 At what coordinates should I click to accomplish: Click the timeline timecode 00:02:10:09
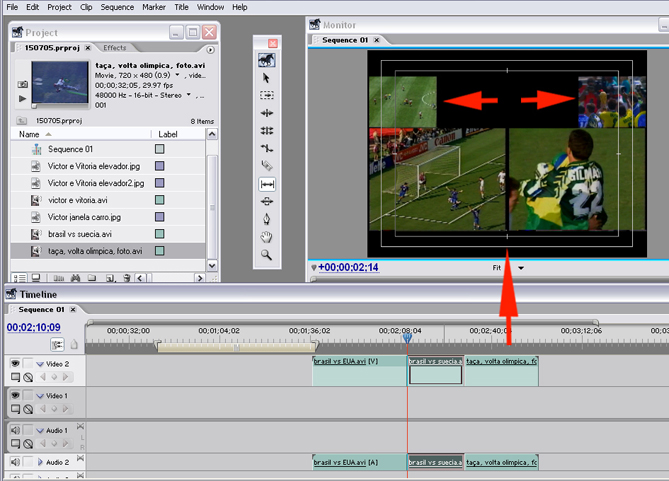coord(33,327)
